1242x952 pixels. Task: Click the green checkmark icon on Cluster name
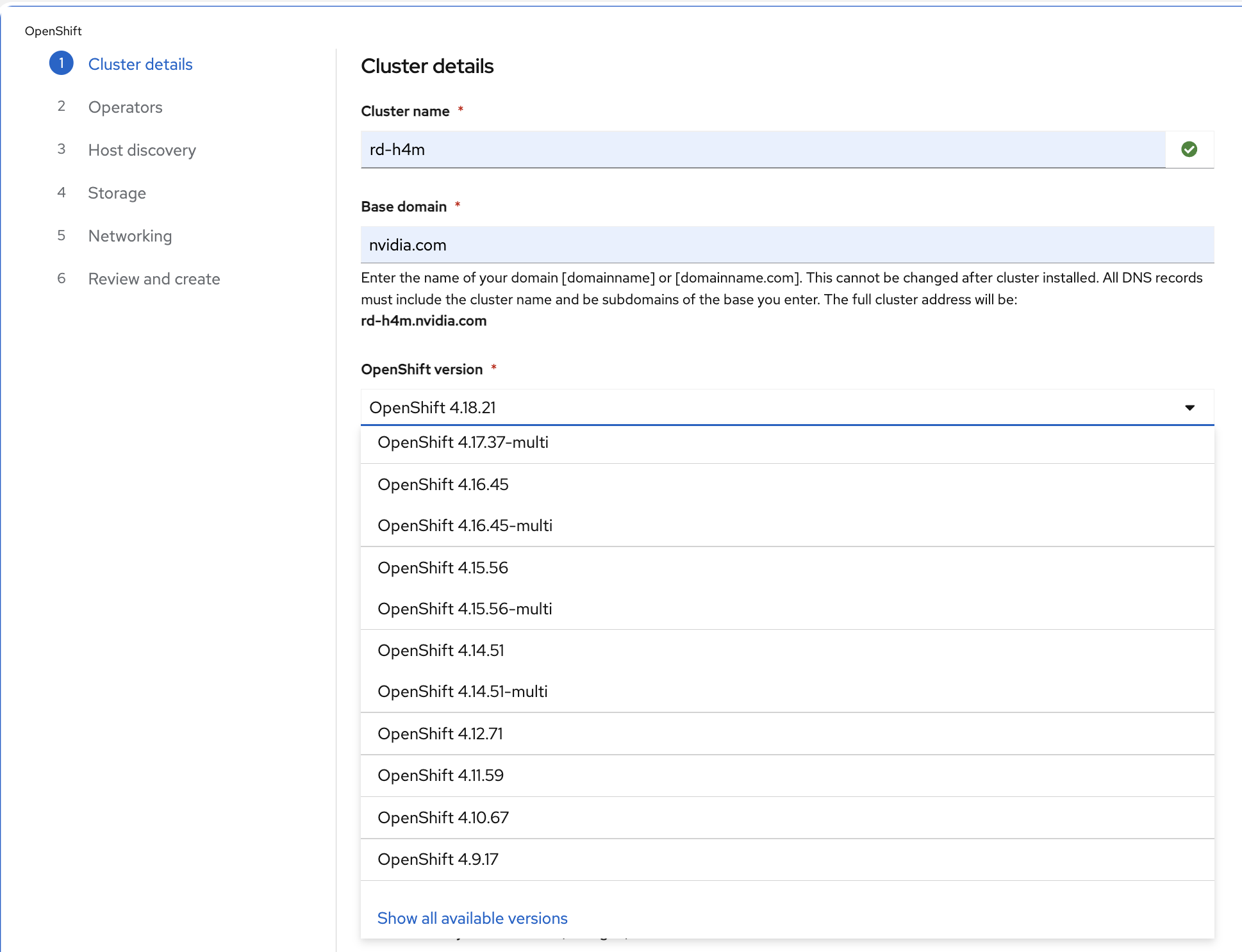point(1189,149)
